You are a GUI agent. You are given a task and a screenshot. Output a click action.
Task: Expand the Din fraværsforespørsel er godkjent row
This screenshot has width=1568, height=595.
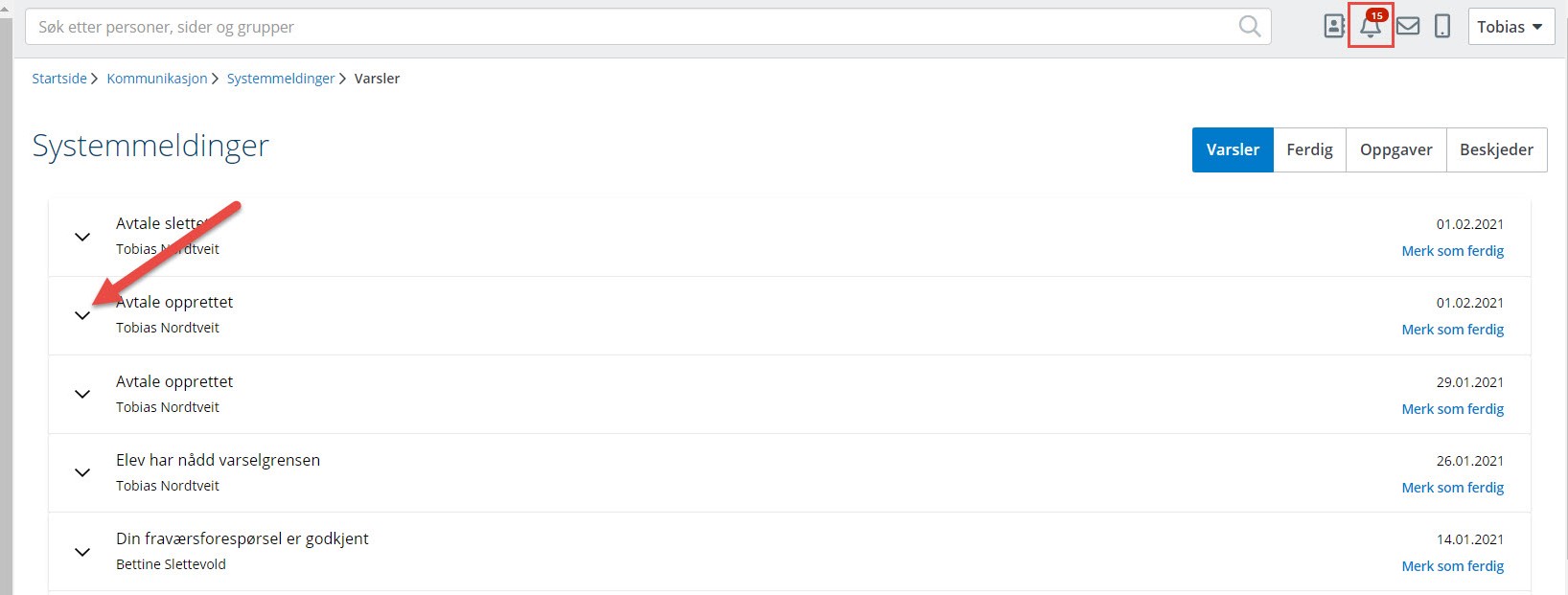pos(83,552)
